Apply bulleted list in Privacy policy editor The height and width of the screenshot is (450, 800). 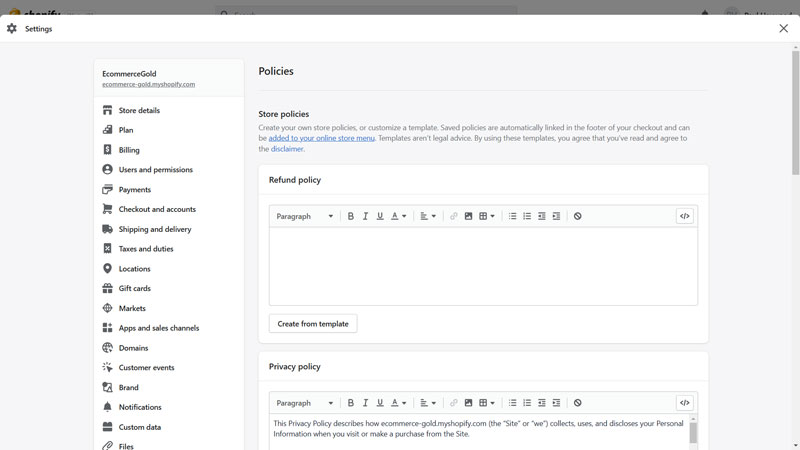512,403
